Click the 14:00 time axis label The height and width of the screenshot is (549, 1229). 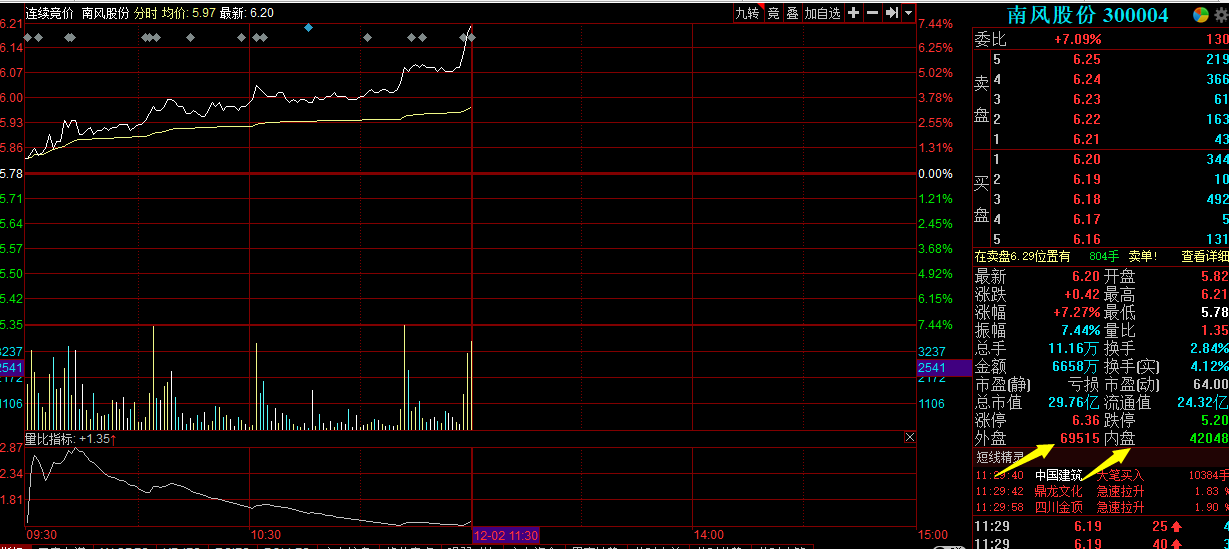pos(708,535)
